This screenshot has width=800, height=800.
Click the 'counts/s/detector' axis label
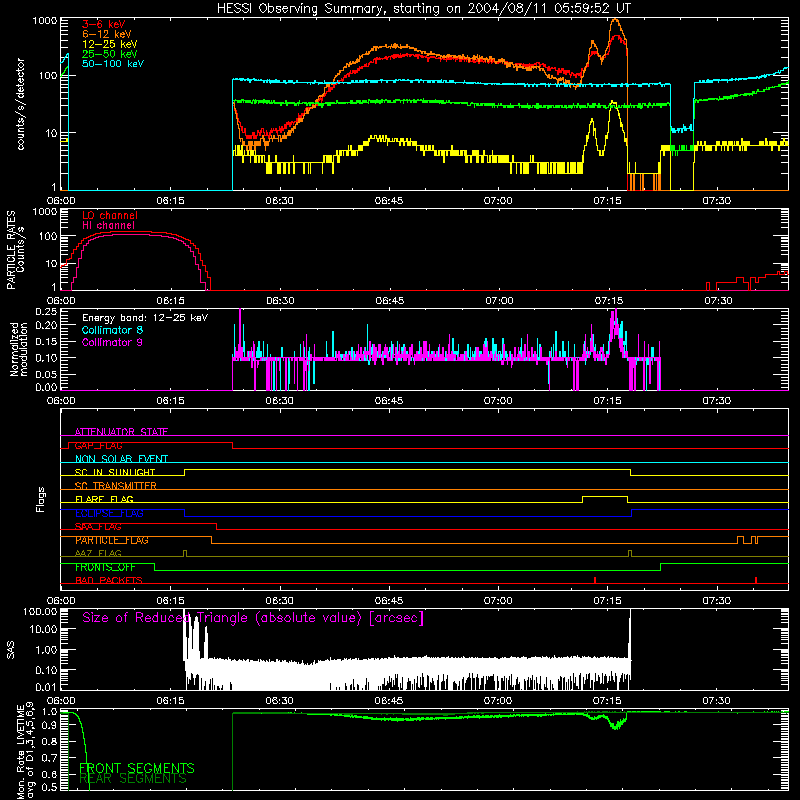coord(21,104)
